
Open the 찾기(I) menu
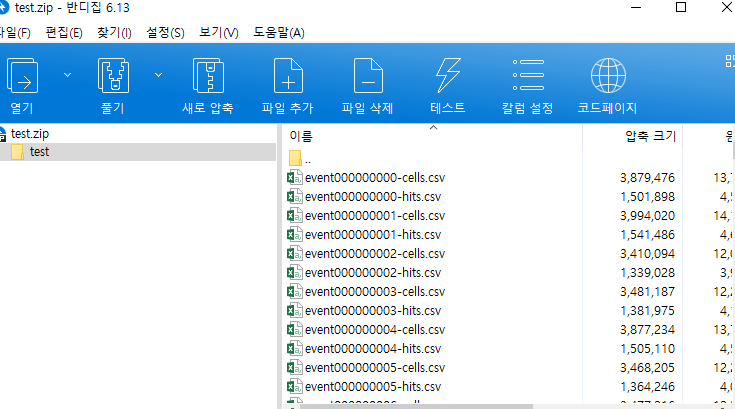click(x=114, y=33)
